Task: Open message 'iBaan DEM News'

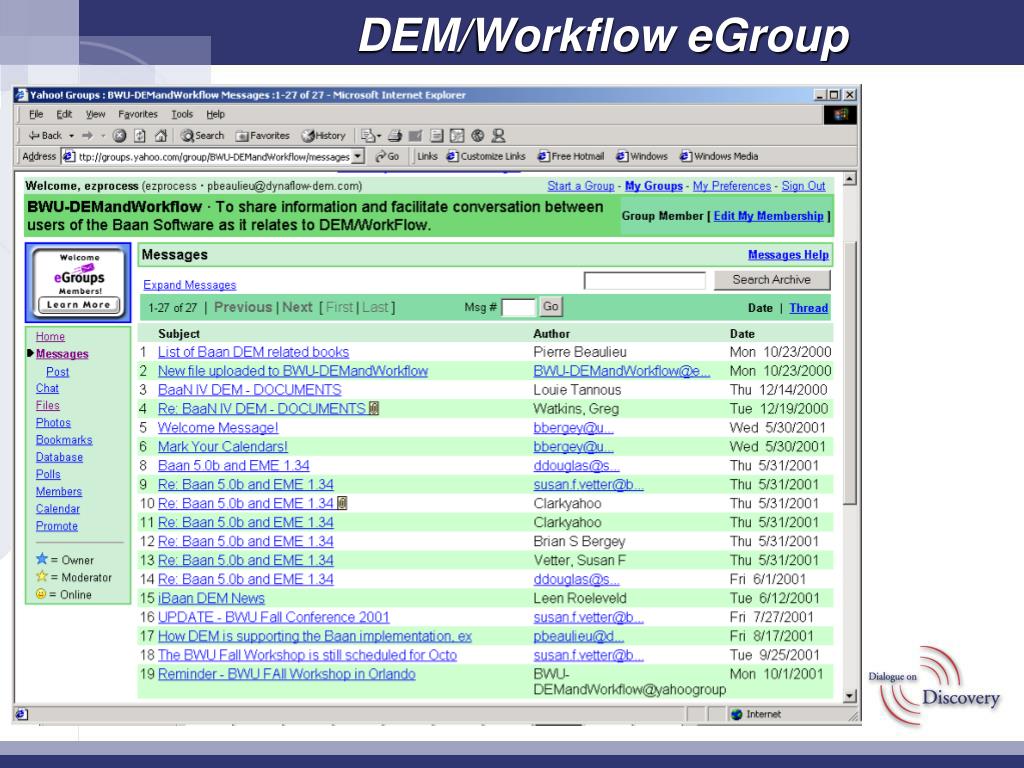Action: coord(211,598)
